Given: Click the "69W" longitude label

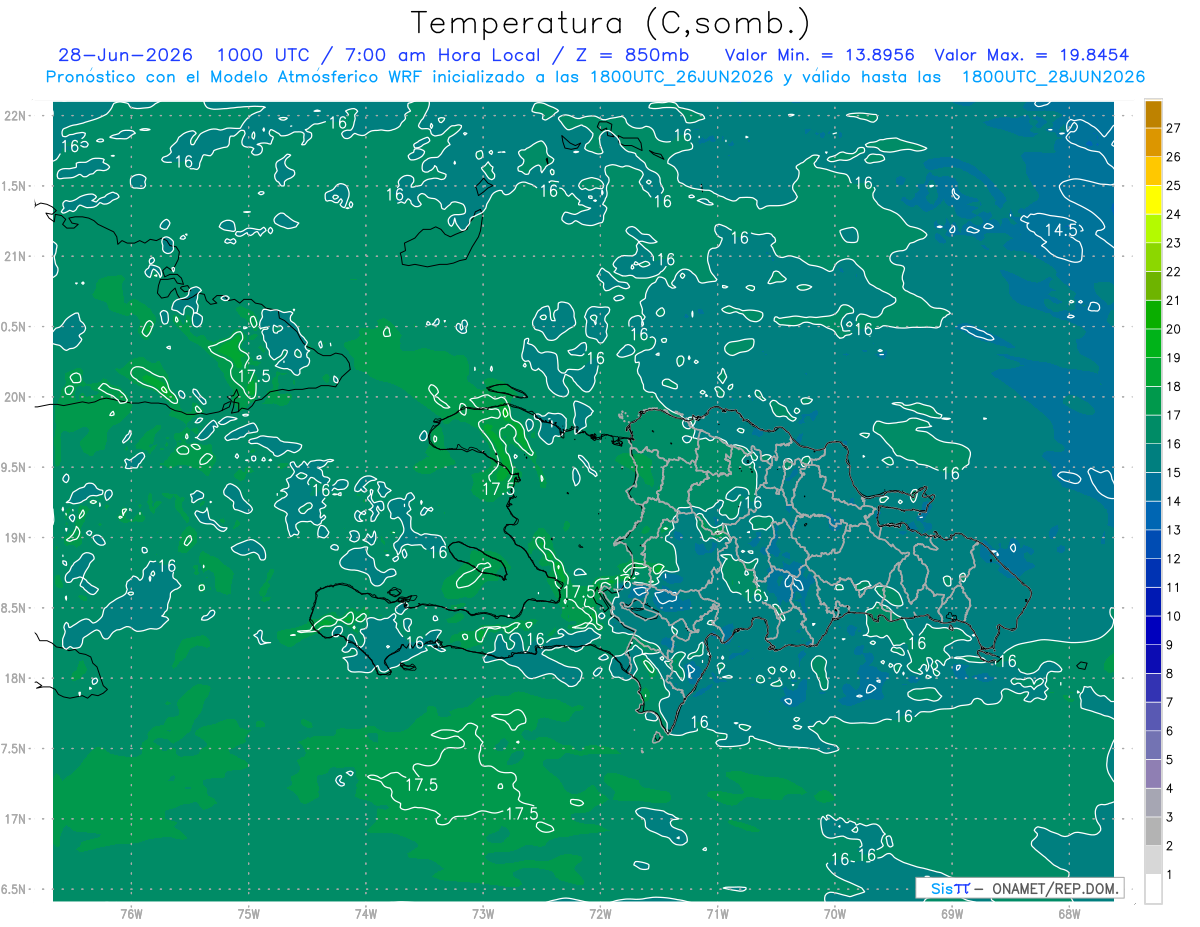Looking at the screenshot, I should [952, 913].
